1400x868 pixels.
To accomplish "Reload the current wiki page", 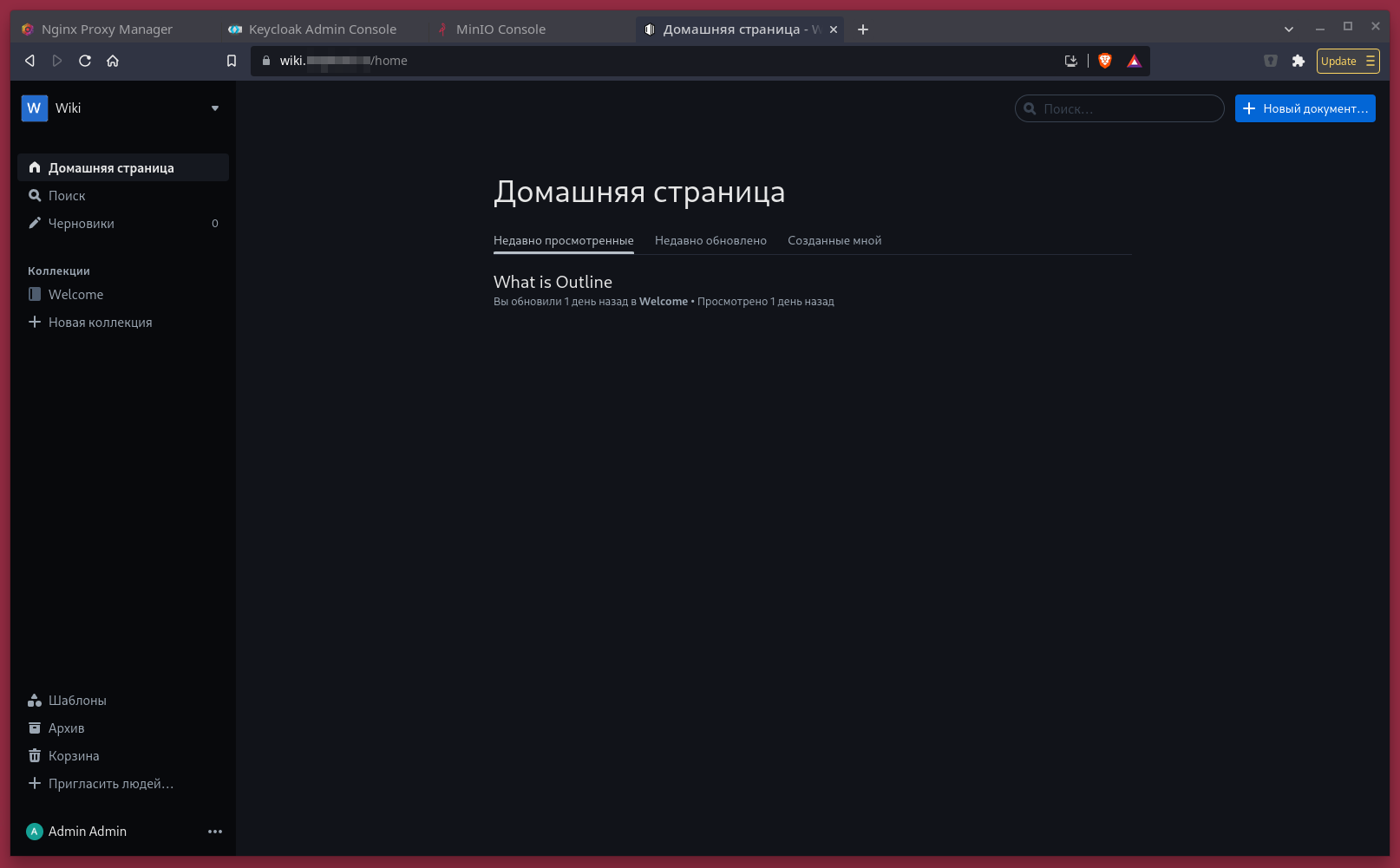I will pos(85,61).
